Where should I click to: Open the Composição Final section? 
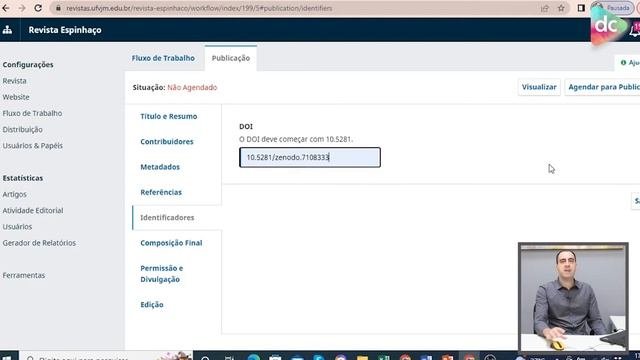click(x=171, y=243)
